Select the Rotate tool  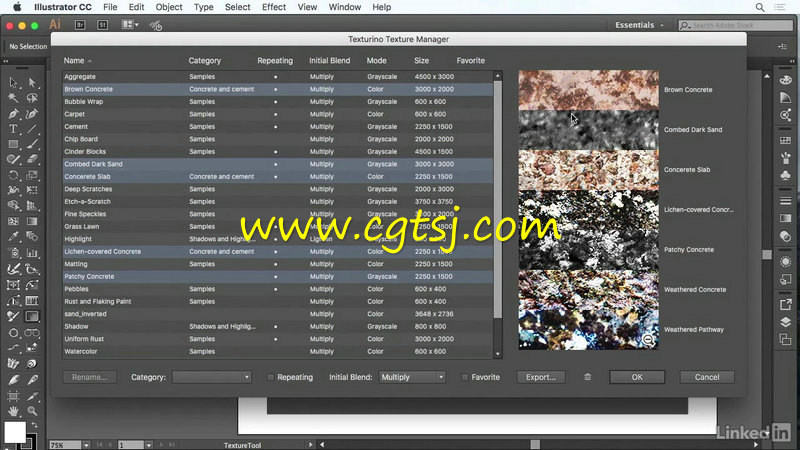[13, 176]
